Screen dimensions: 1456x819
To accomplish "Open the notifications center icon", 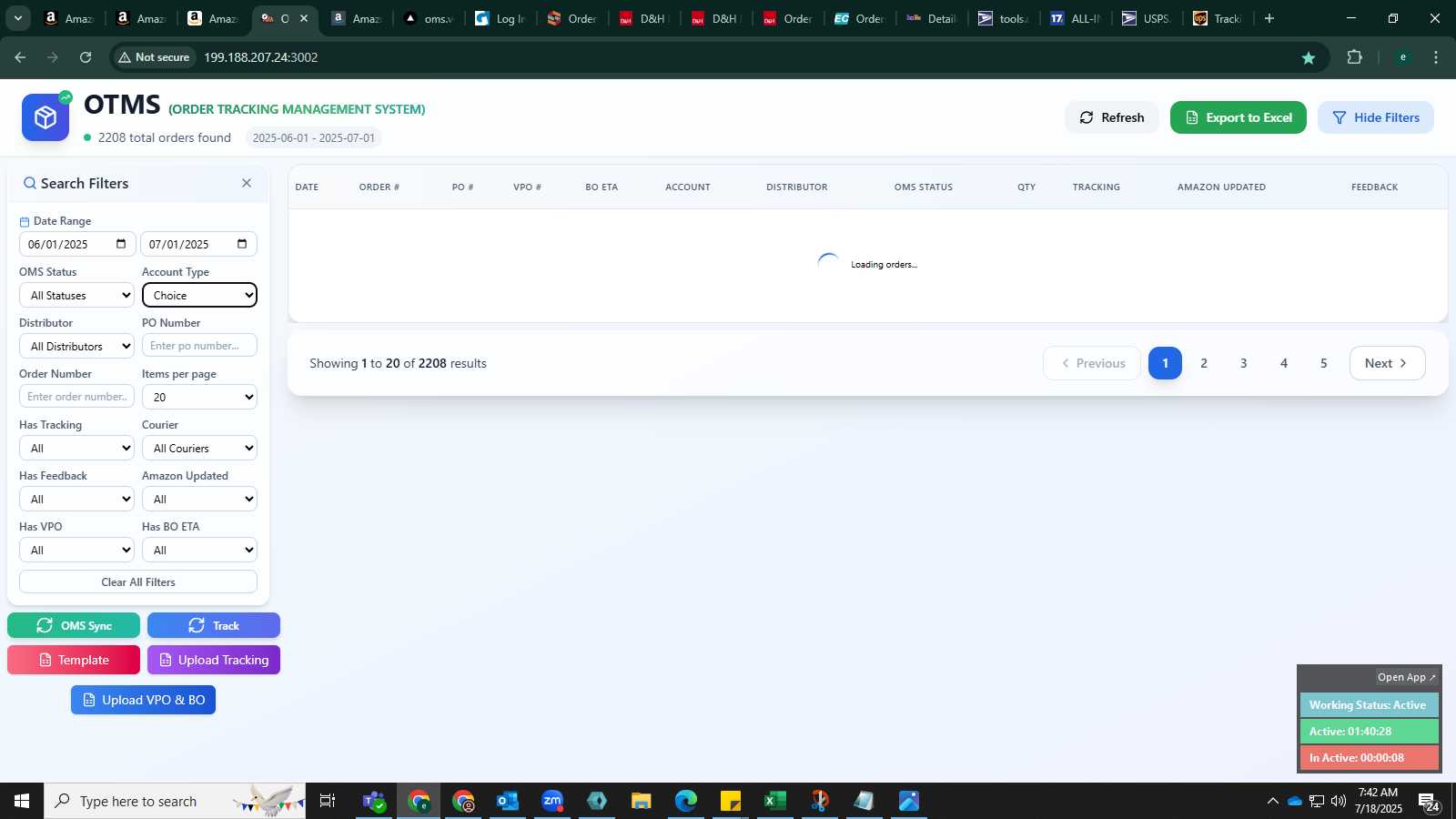I will click(1429, 802).
